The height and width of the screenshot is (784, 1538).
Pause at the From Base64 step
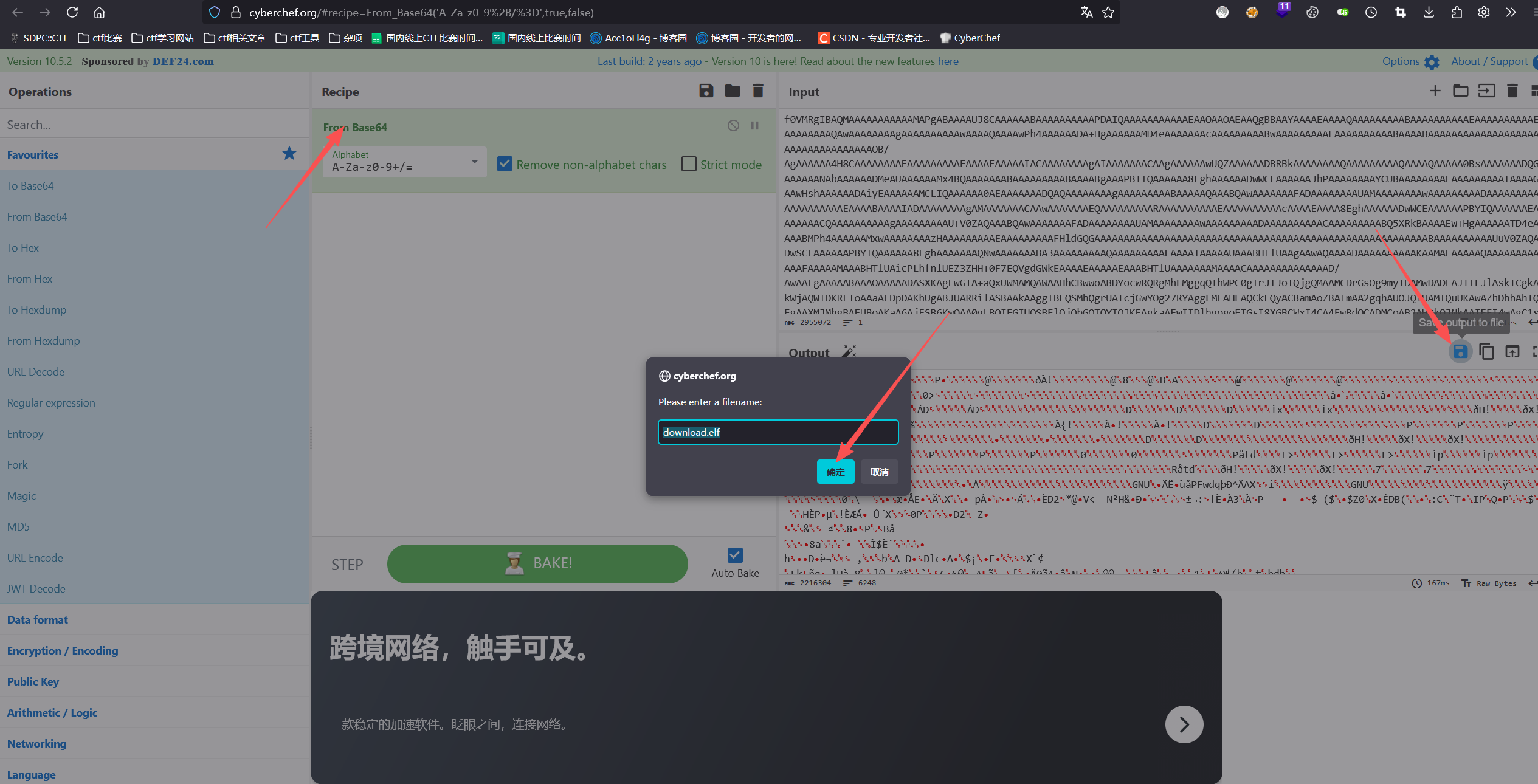(x=754, y=125)
